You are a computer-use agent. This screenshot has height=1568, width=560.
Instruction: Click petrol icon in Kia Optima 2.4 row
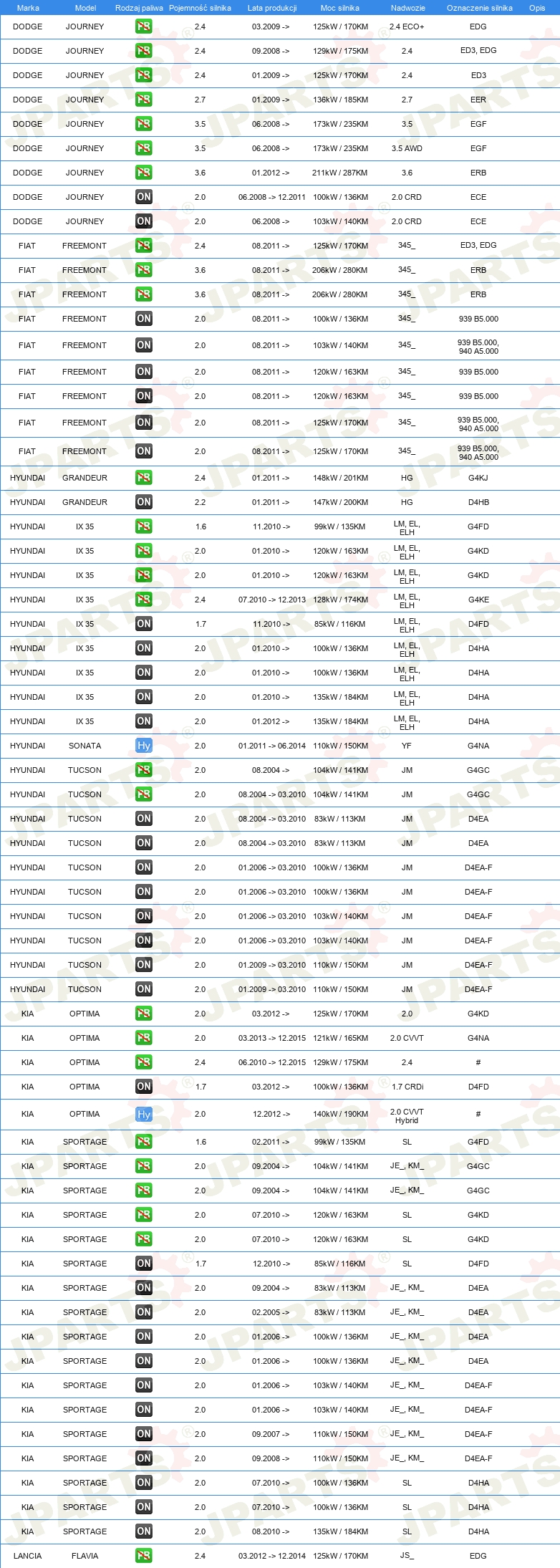coord(144,1062)
